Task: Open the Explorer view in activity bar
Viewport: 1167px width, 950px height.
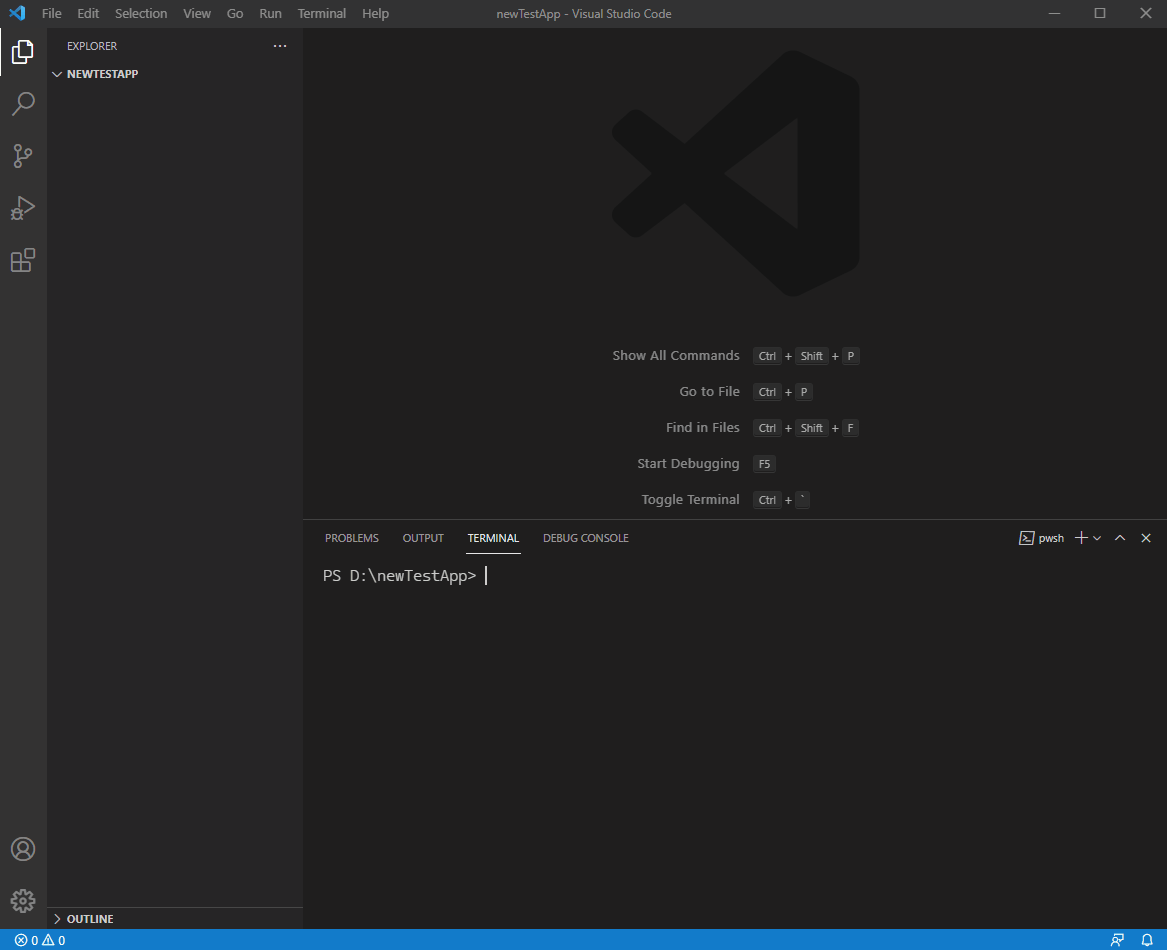Action: click(x=23, y=52)
